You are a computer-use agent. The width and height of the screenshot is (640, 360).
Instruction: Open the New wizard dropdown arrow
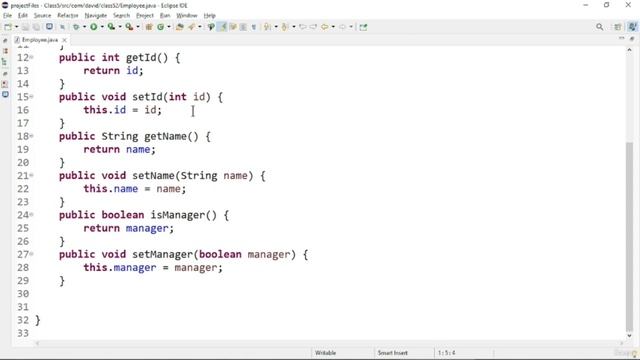click(x=17, y=27)
